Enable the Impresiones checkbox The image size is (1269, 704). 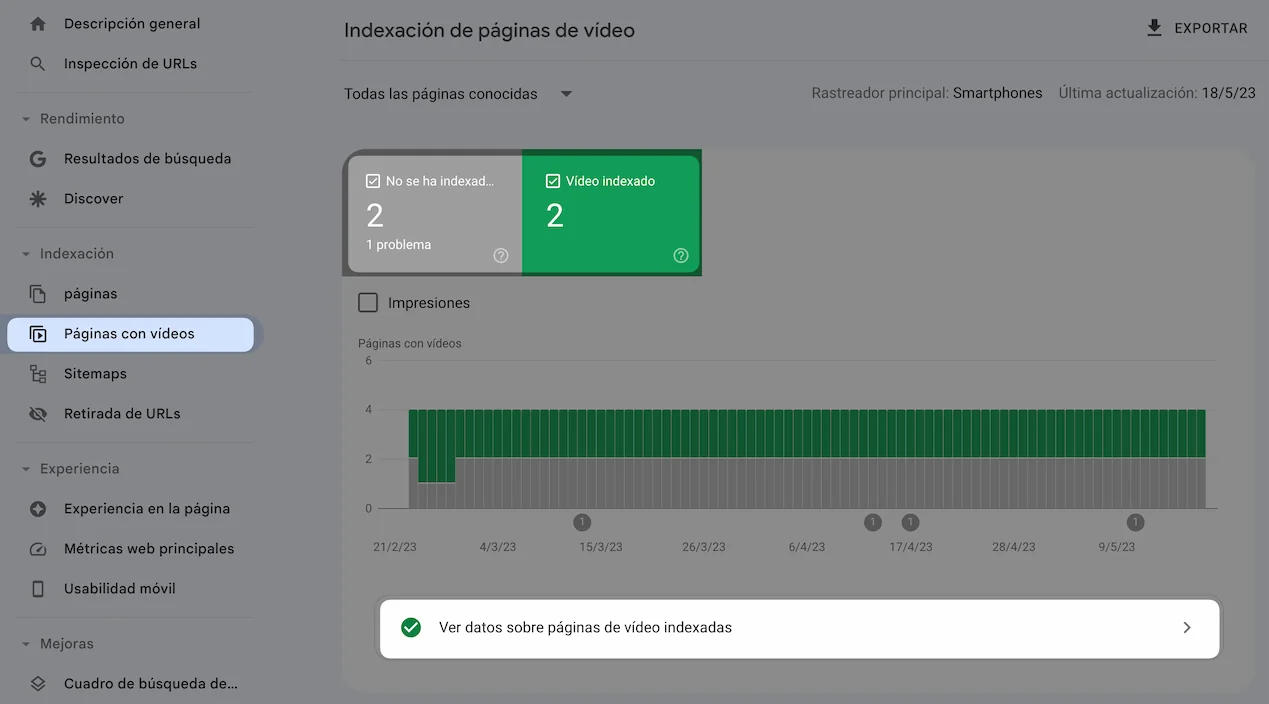[368, 303]
